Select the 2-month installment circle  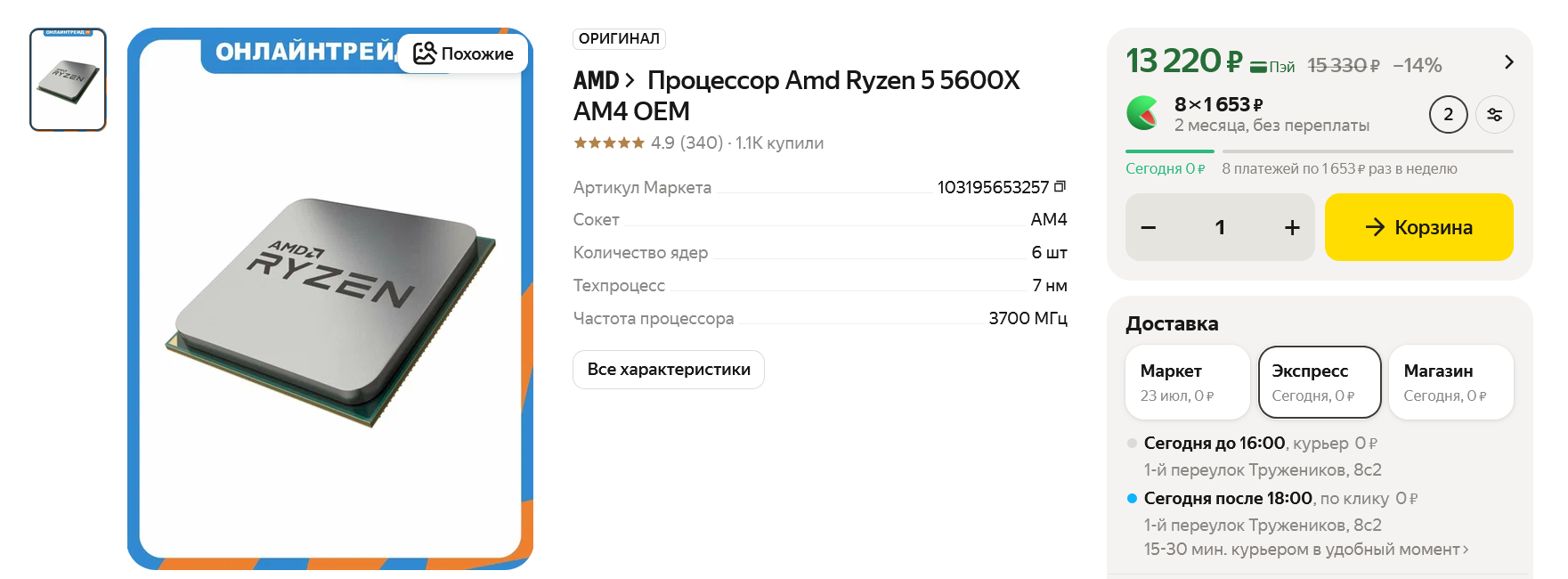pyautogui.click(x=1448, y=114)
